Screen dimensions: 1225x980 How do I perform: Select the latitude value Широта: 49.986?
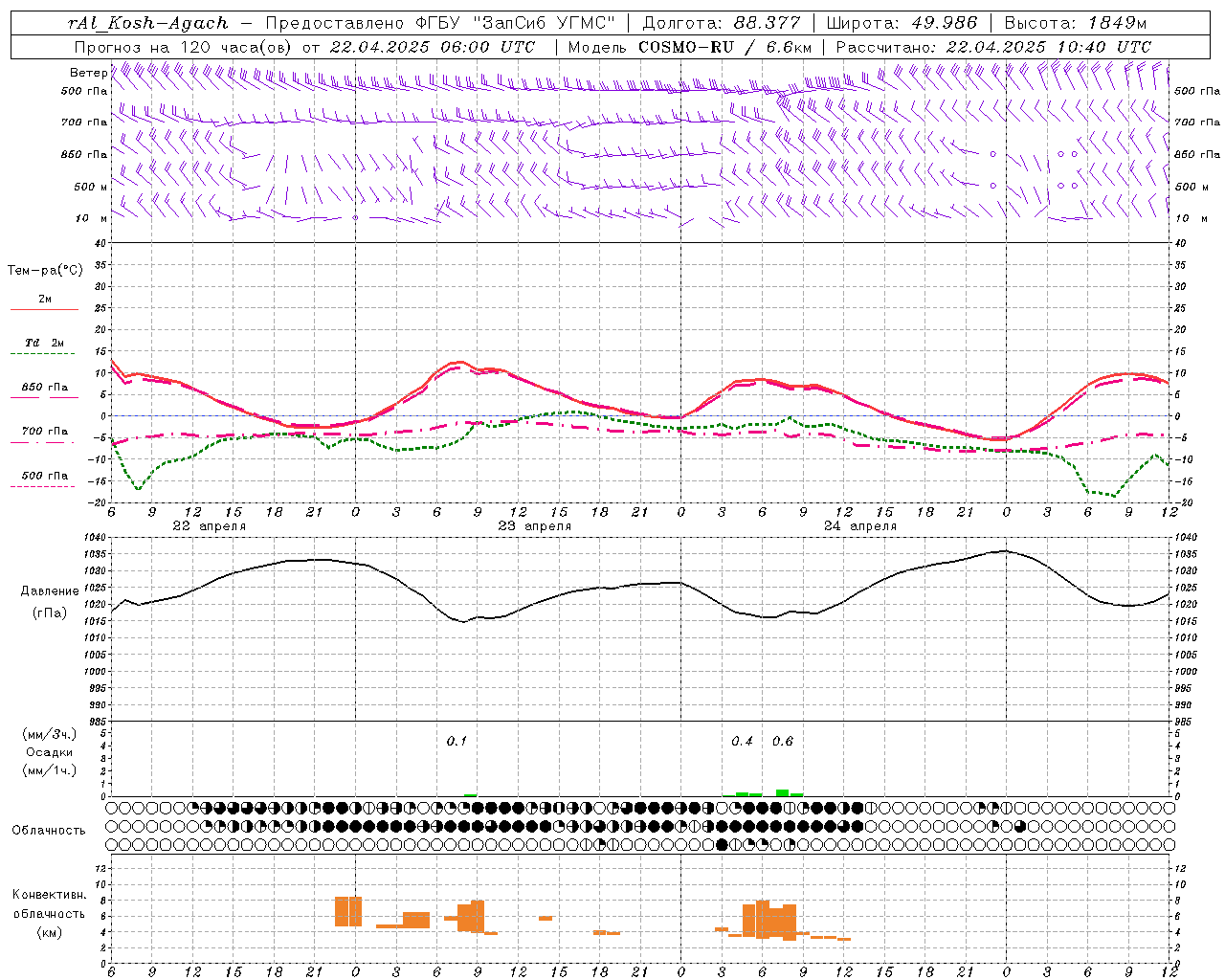point(902,23)
